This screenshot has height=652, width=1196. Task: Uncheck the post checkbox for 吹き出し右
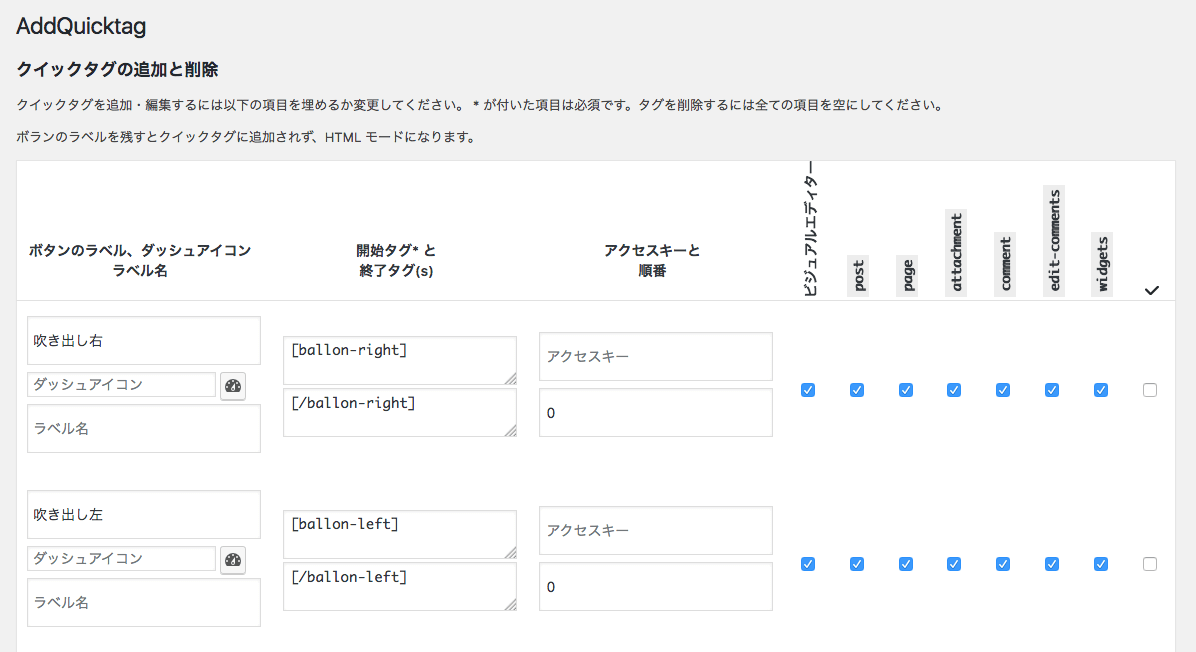click(x=856, y=390)
